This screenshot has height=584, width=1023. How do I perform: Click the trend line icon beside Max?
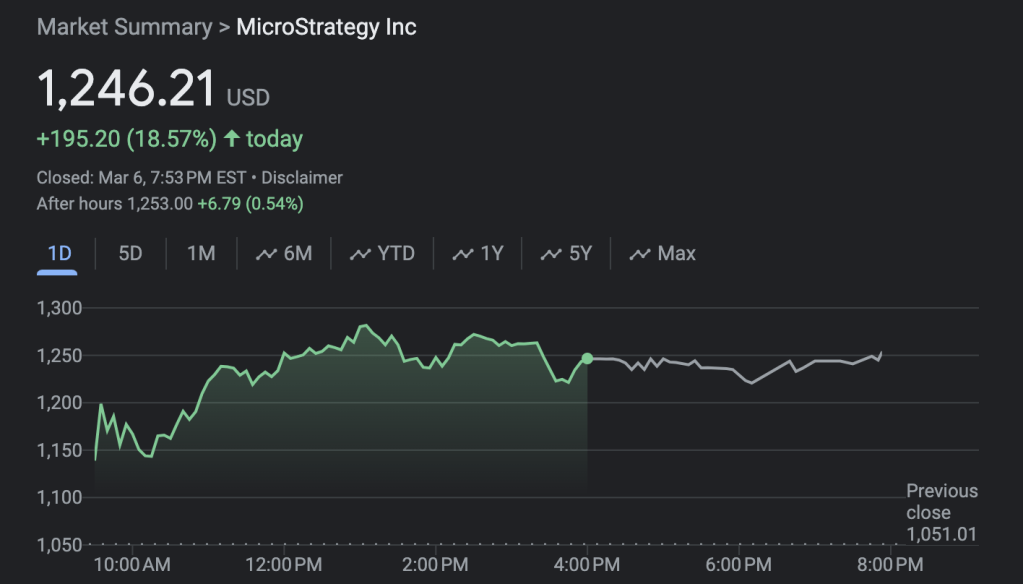pos(640,255)
